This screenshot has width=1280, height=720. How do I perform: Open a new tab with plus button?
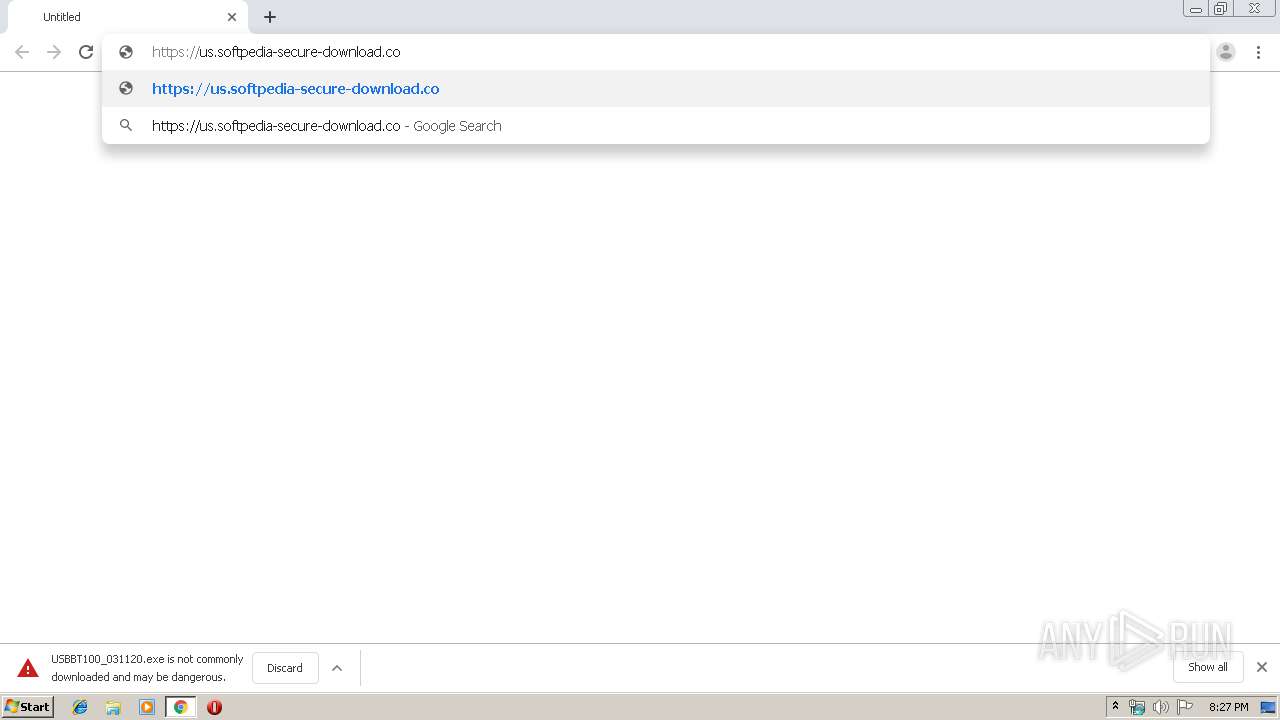[270, 17]
